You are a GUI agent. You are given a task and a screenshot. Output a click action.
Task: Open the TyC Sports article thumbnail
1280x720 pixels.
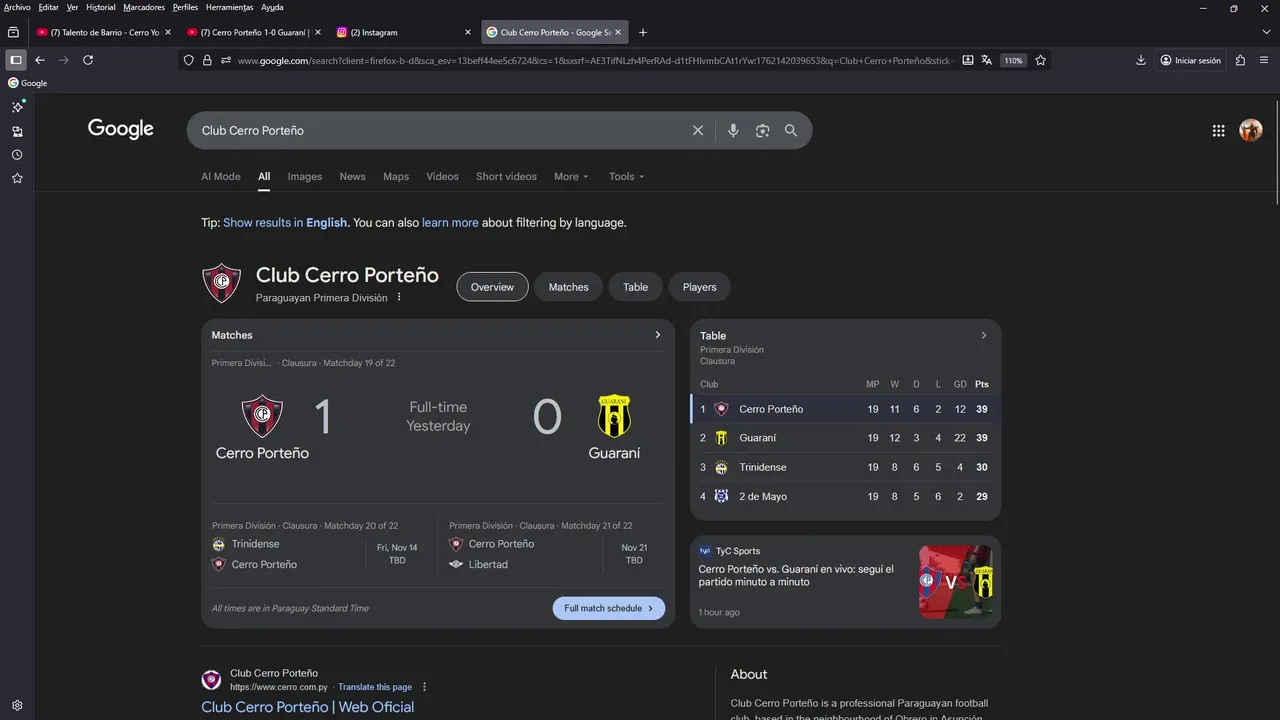tap(956, 581)
